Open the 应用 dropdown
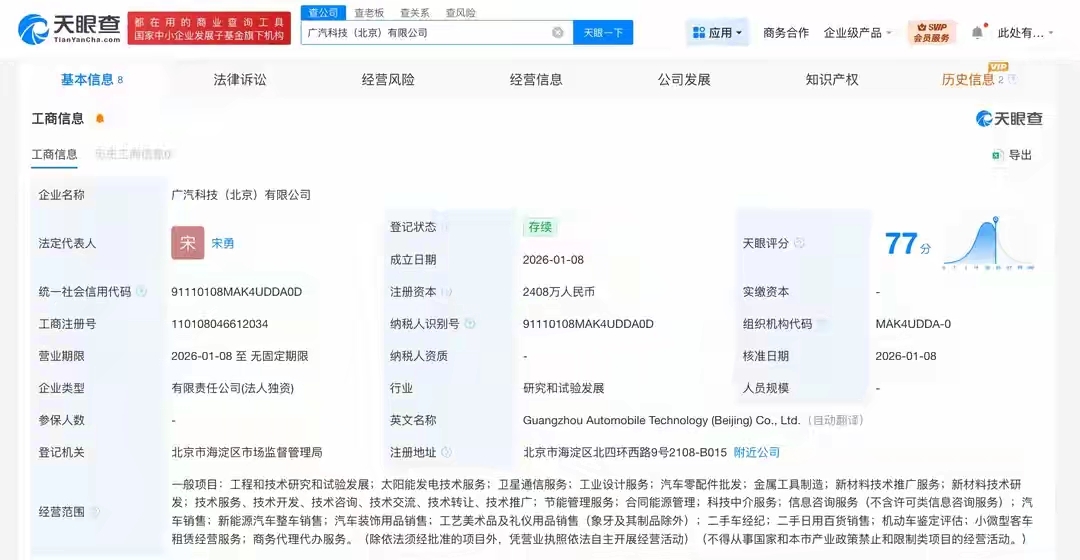This screenshot has height=560, width=1080. (717, 32)
